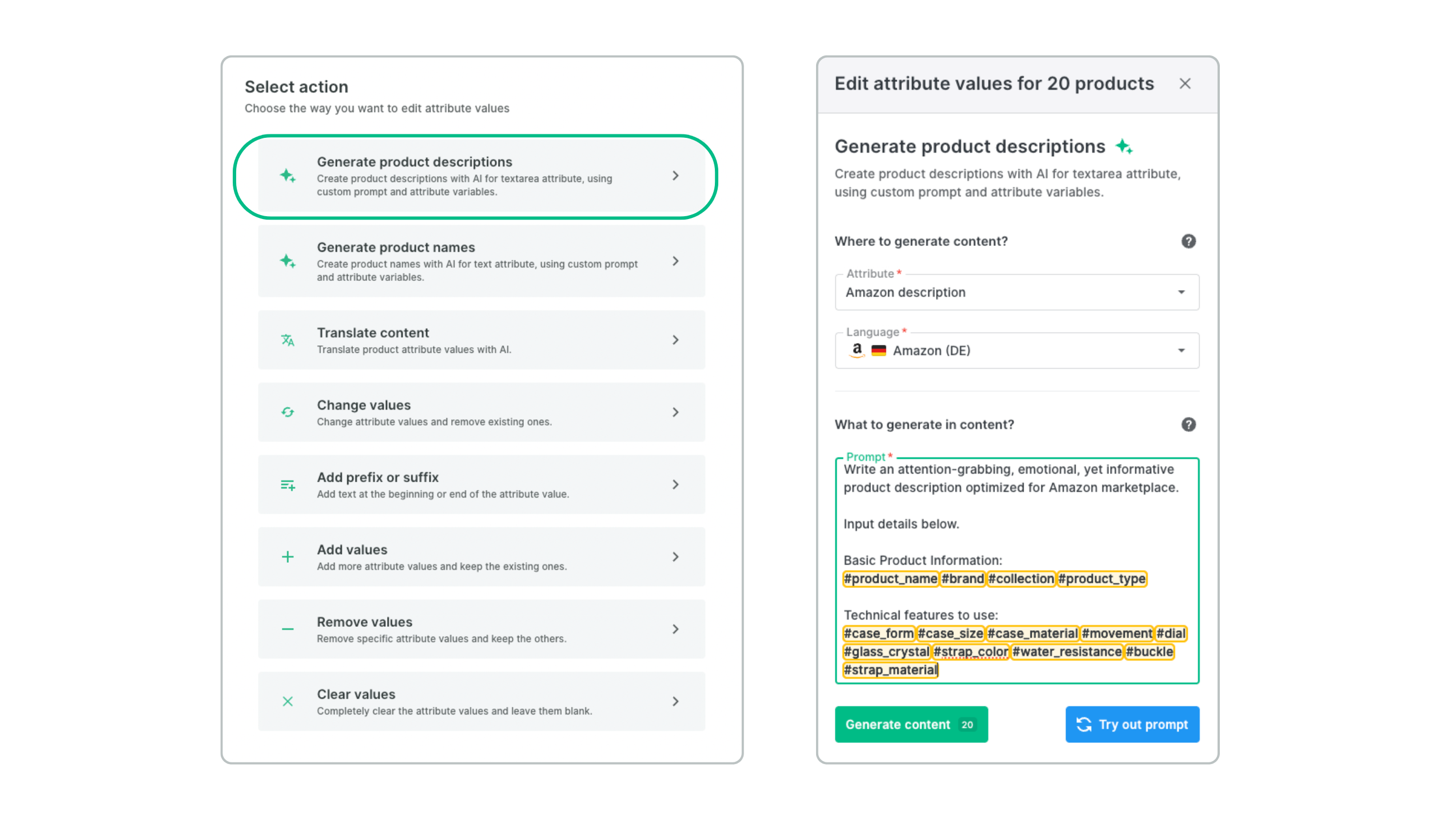Viewport: 1456px width, 819px height.
Task: Click the Change values refresh icon
Action: [x=288, y=412]
